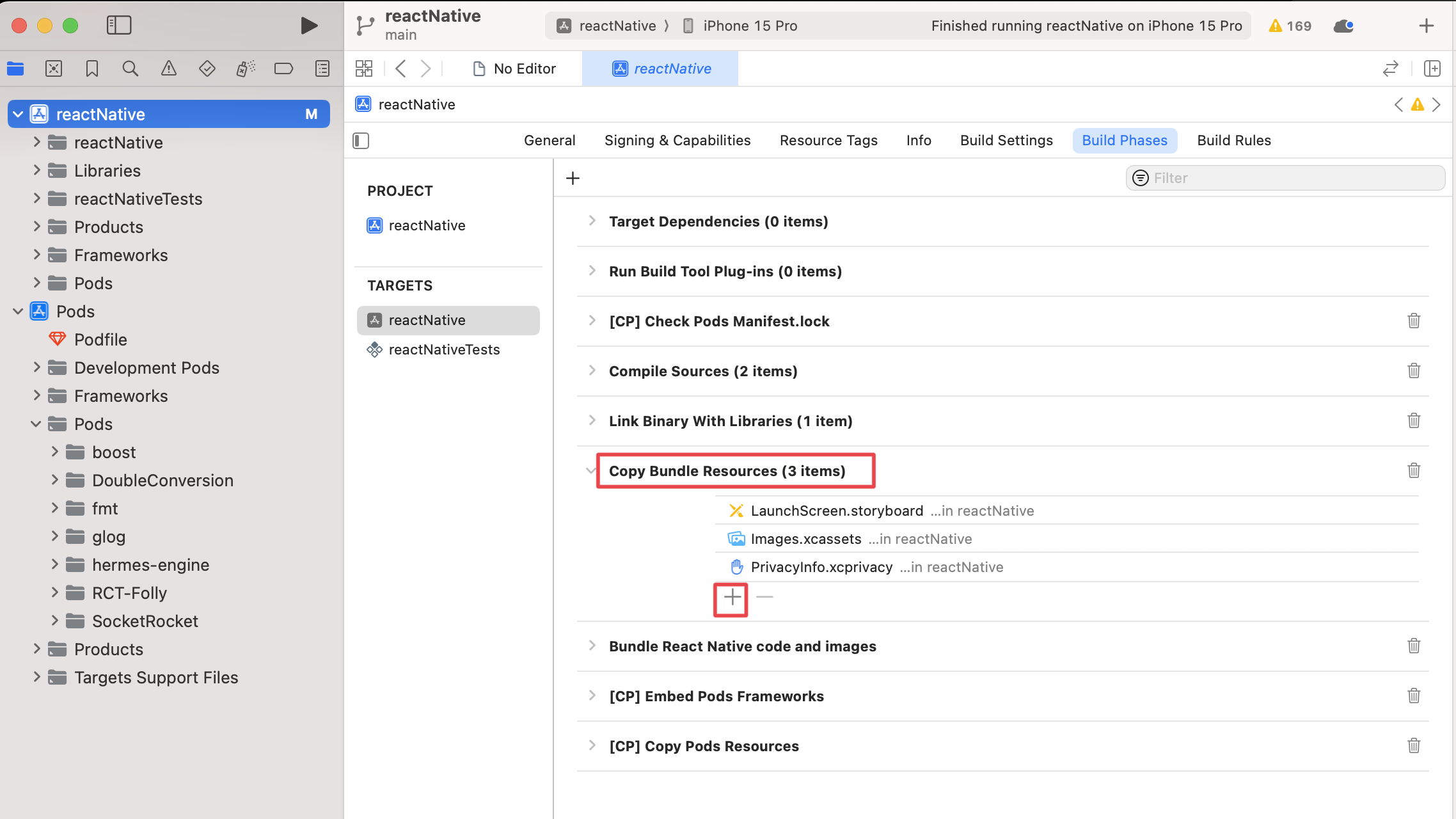Screen dimensions: 1456x819
Task: Switch to the General tab
Action: click(550, 140)
